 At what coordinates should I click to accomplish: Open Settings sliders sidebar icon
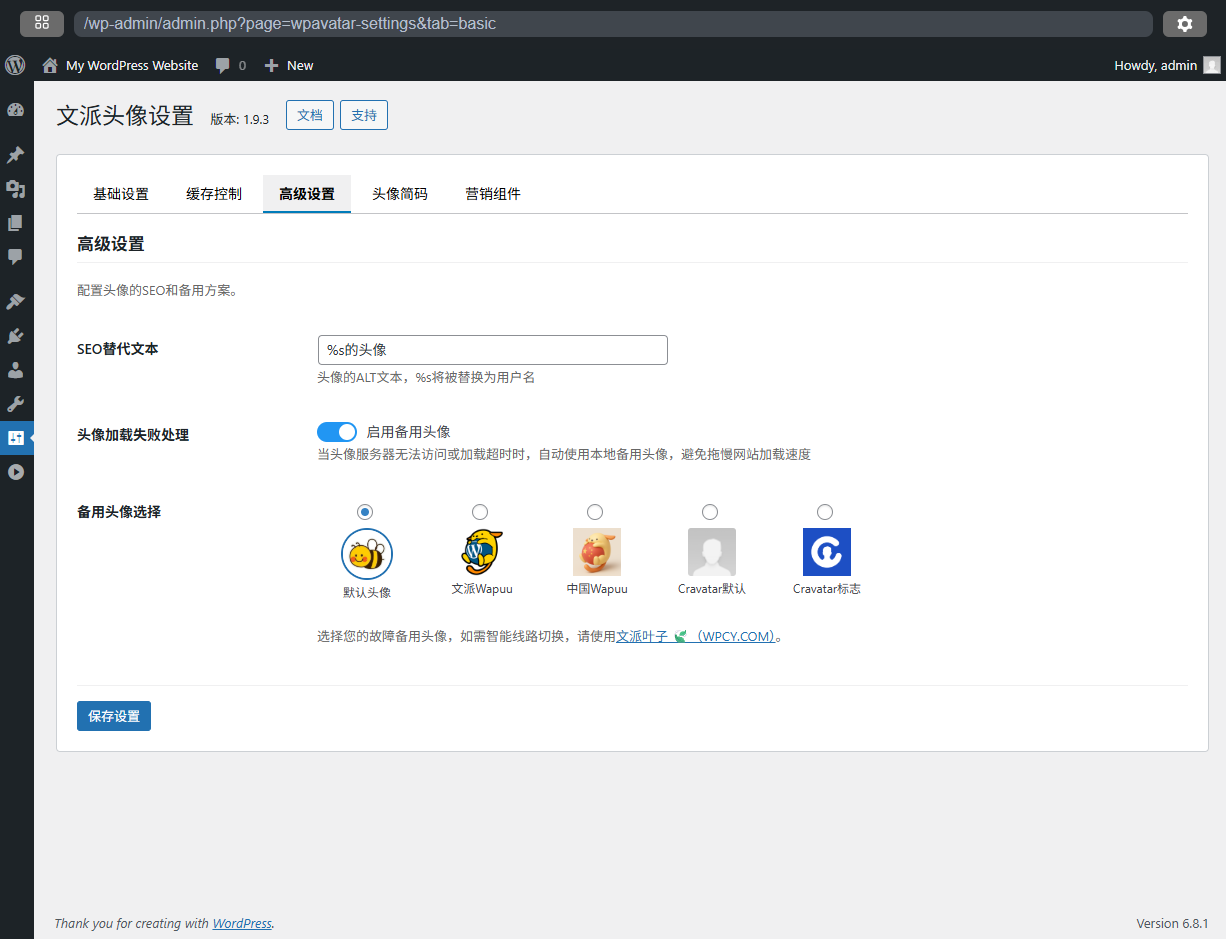click(15, 438)
